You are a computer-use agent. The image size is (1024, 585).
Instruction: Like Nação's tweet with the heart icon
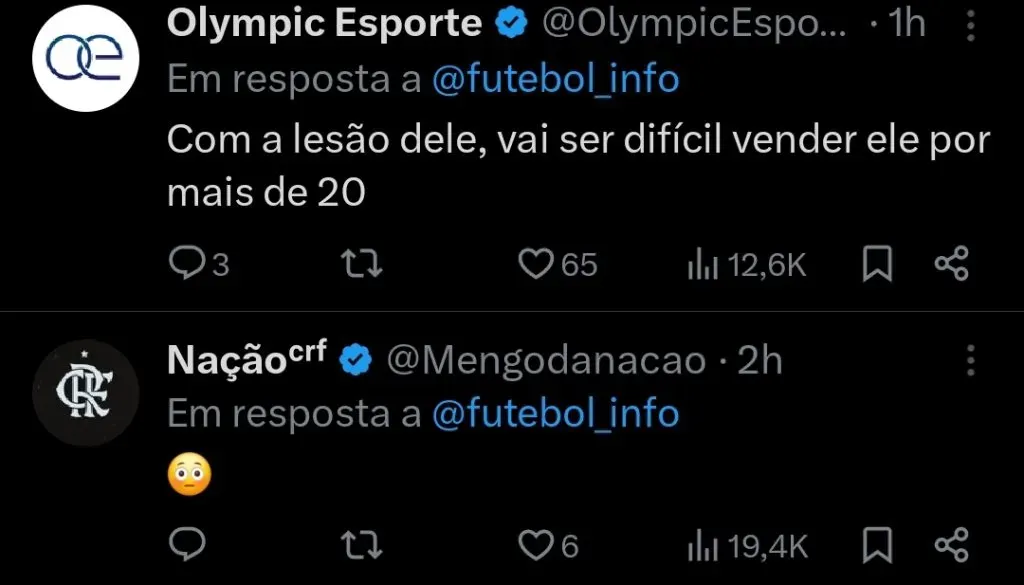(538, 546)
